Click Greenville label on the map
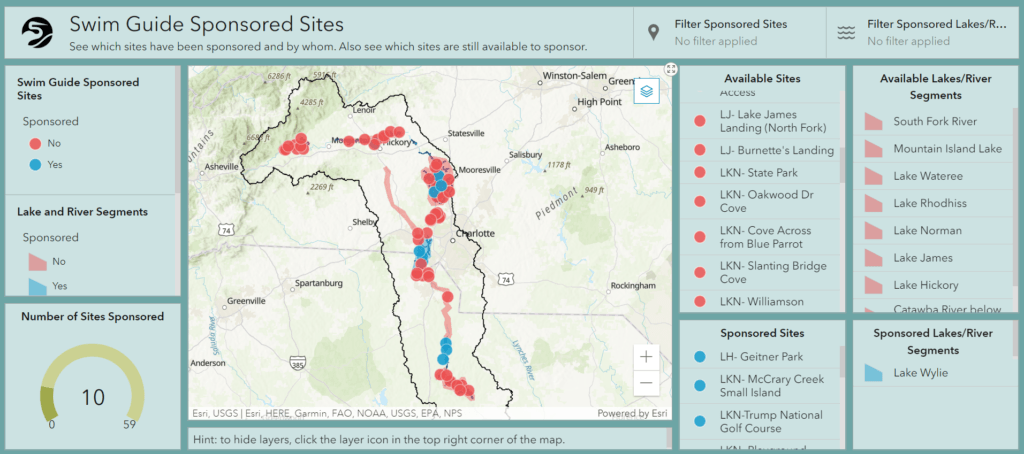Viewport: 1024px width, 454px height. 246,302
